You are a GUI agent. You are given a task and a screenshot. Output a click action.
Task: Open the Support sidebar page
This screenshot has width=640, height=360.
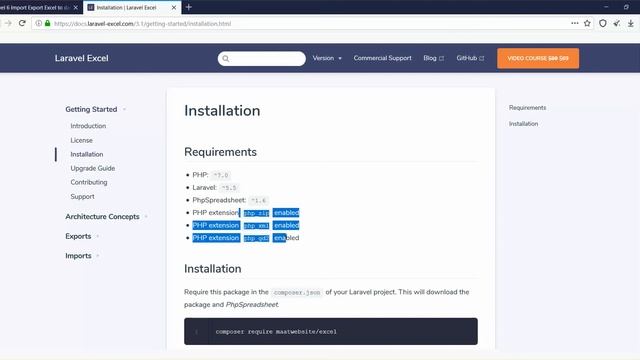point(82,196)
